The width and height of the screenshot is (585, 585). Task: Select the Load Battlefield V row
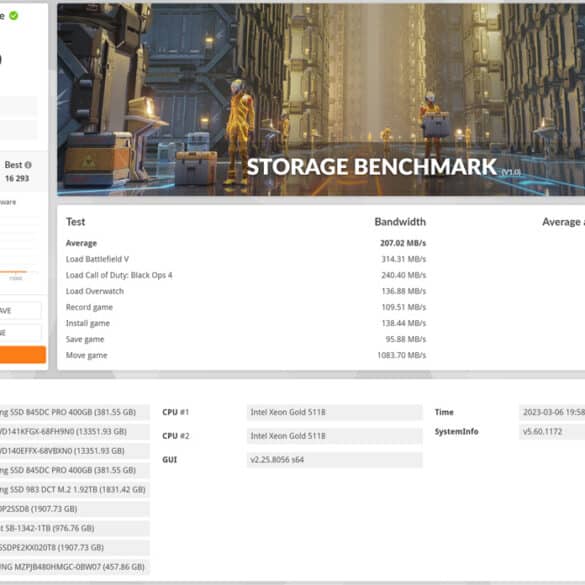97,259
